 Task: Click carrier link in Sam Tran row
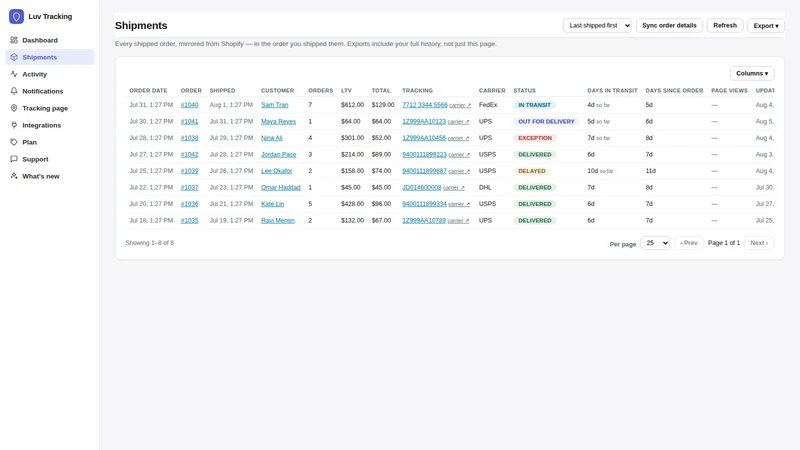tap(460, 106)
